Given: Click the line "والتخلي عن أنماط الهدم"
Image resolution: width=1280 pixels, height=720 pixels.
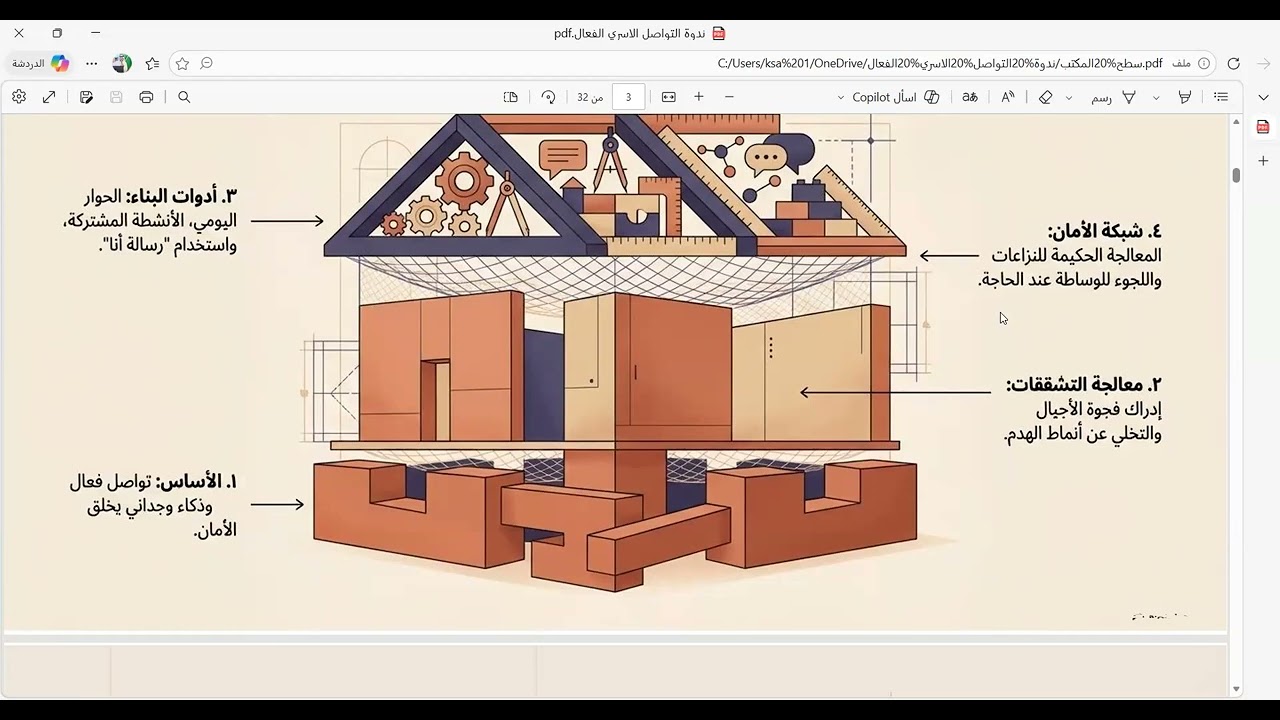Looking at the screenshot, I should point(1082,434).
